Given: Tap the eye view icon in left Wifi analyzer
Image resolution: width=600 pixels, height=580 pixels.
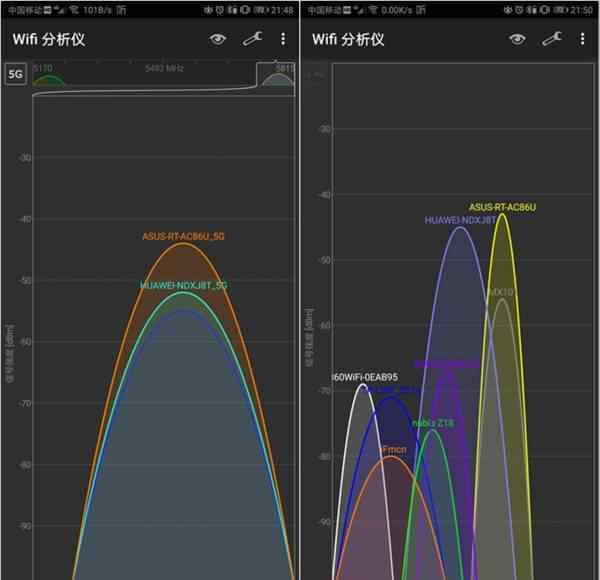Looking at the screenshot, I should tap(218, 39).
